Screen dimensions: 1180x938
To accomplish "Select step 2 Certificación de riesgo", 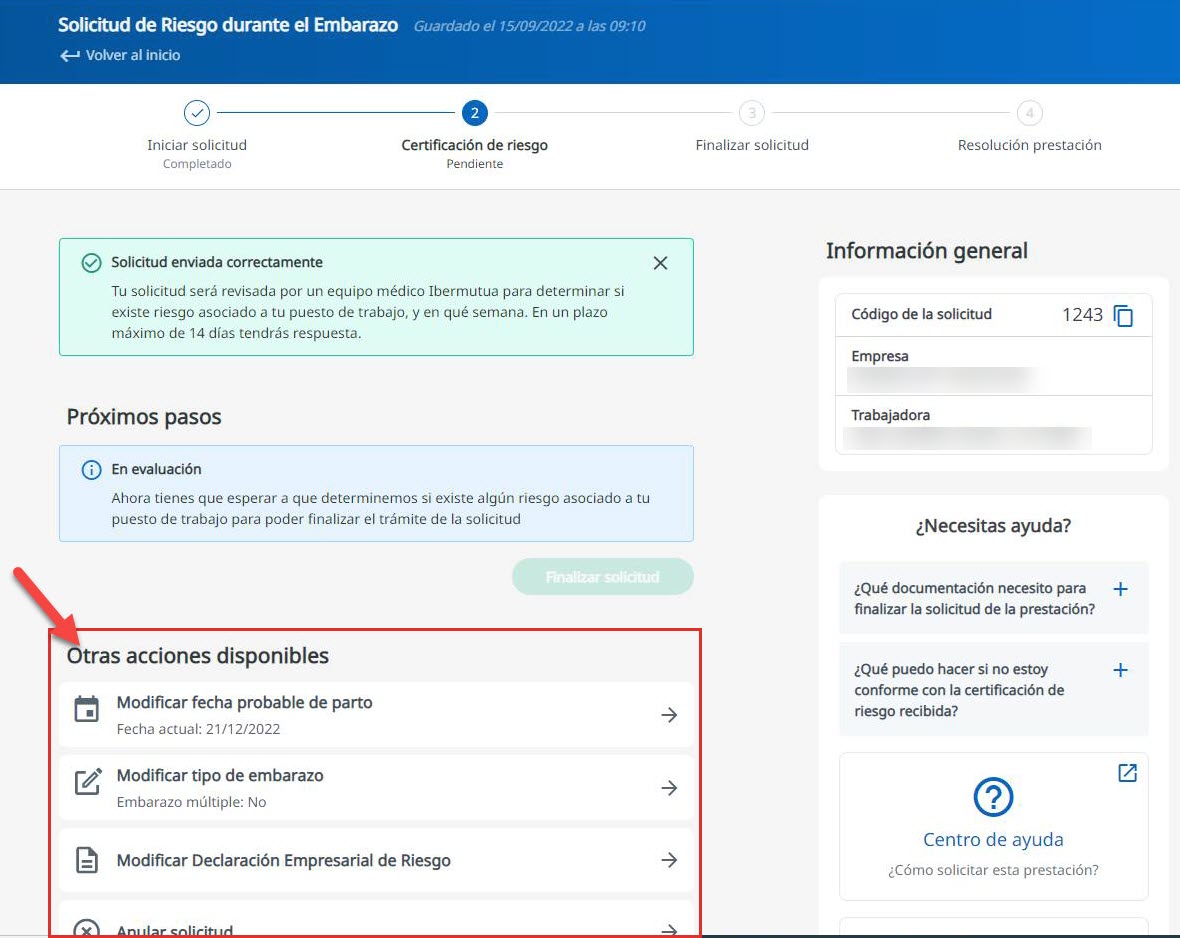I will 474,113.
